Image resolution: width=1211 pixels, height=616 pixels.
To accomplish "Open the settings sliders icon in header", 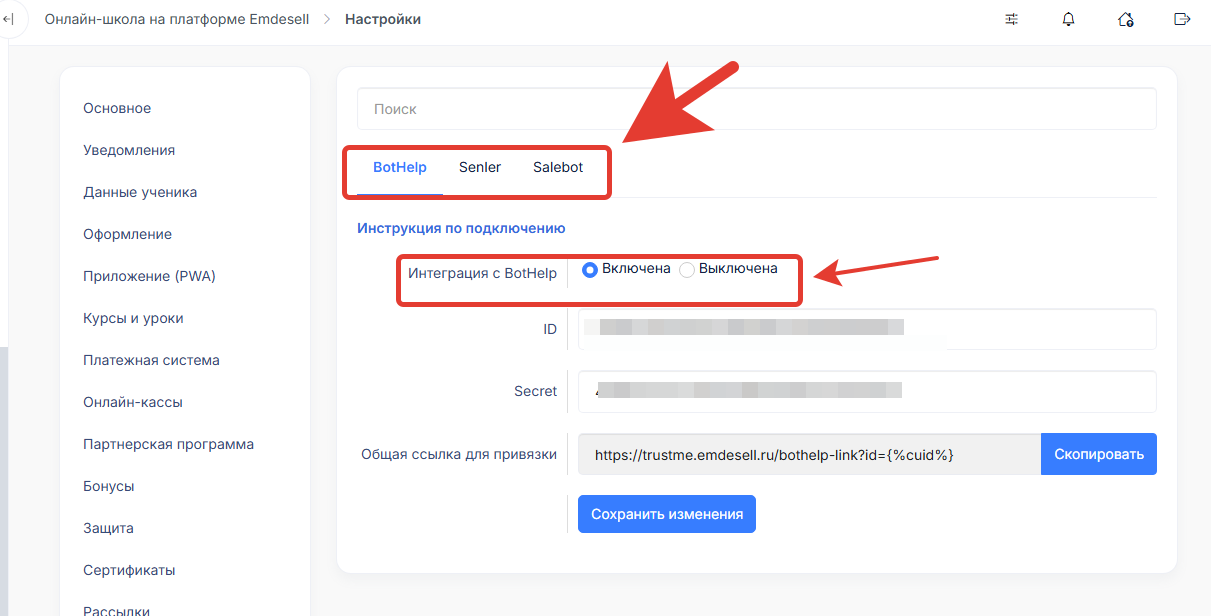I will [x=1012, y=19].
